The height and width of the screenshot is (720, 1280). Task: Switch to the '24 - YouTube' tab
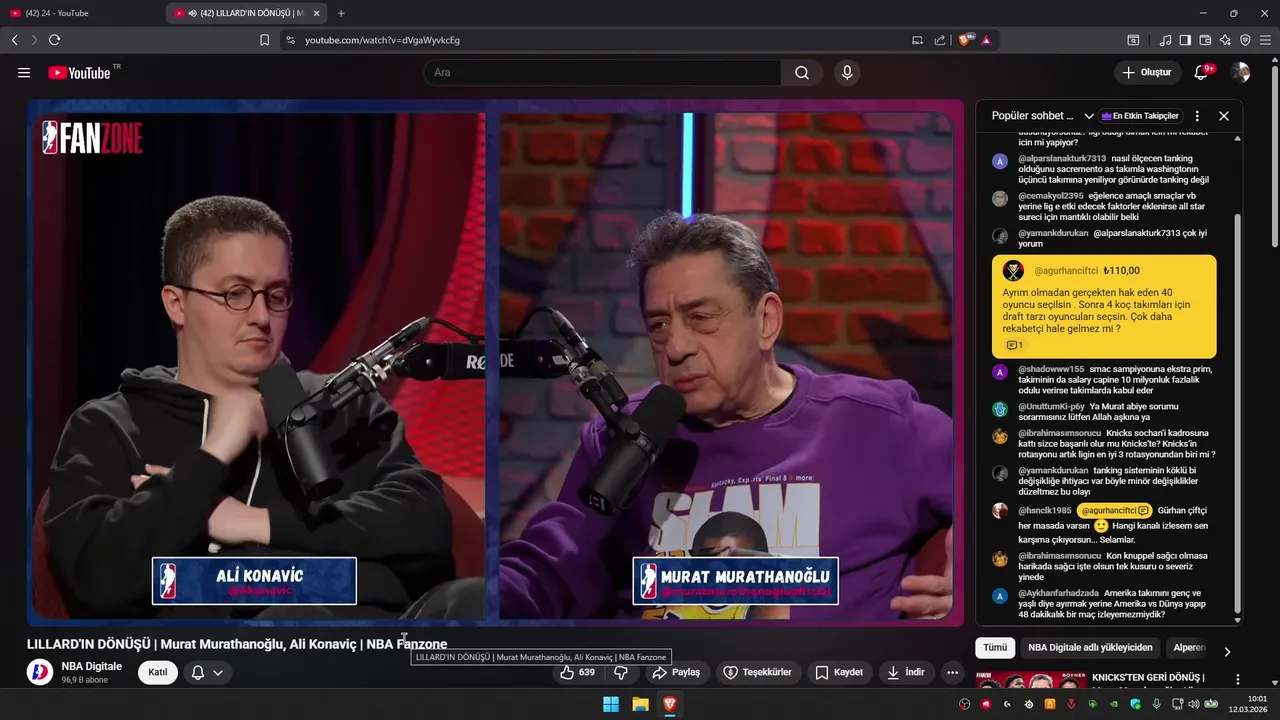click(80, 13)
